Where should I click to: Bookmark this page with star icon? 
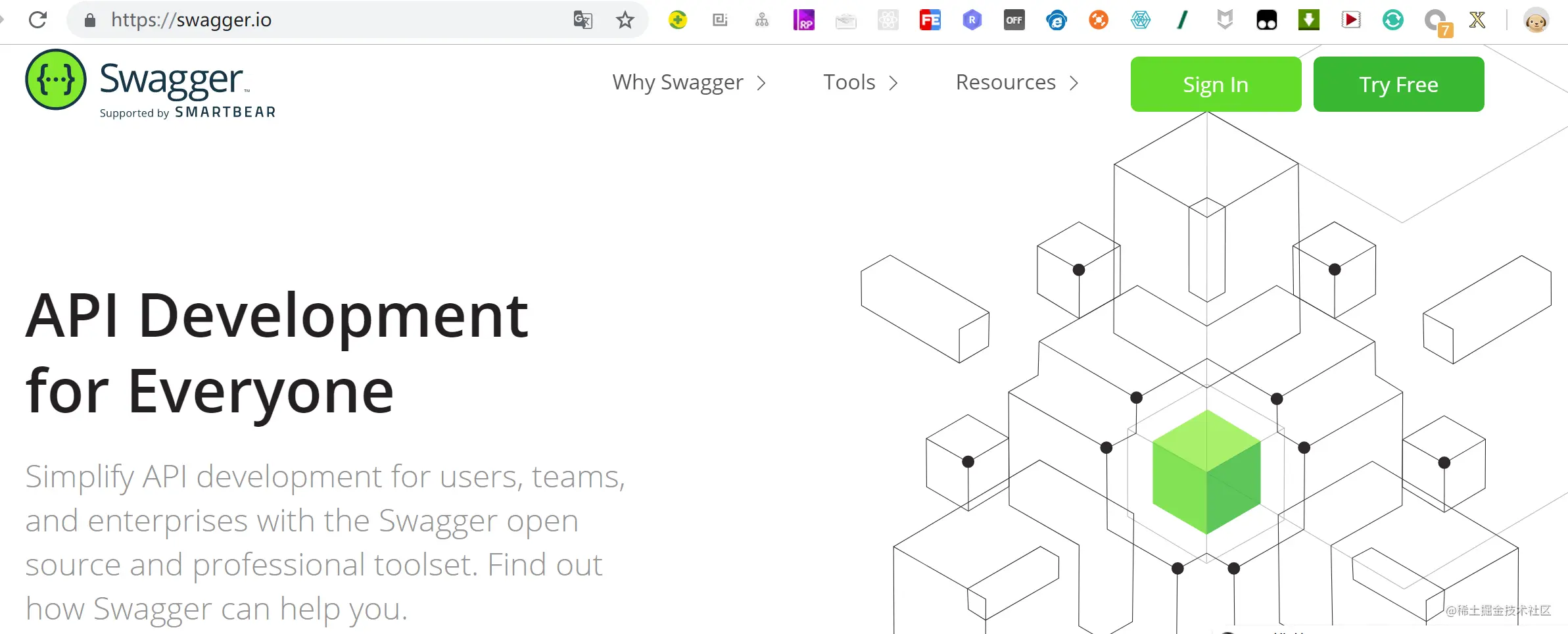click(625, 20)
